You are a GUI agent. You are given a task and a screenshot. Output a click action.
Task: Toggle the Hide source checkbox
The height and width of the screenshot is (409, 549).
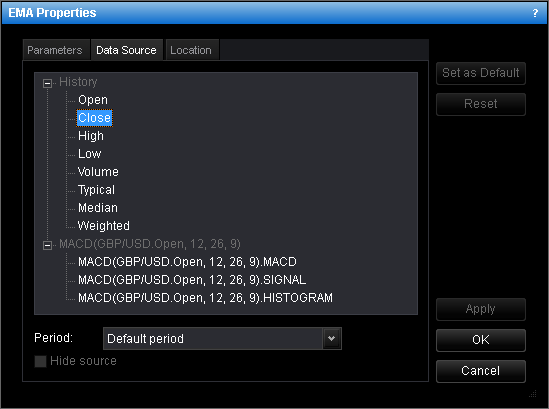(40, 361)
